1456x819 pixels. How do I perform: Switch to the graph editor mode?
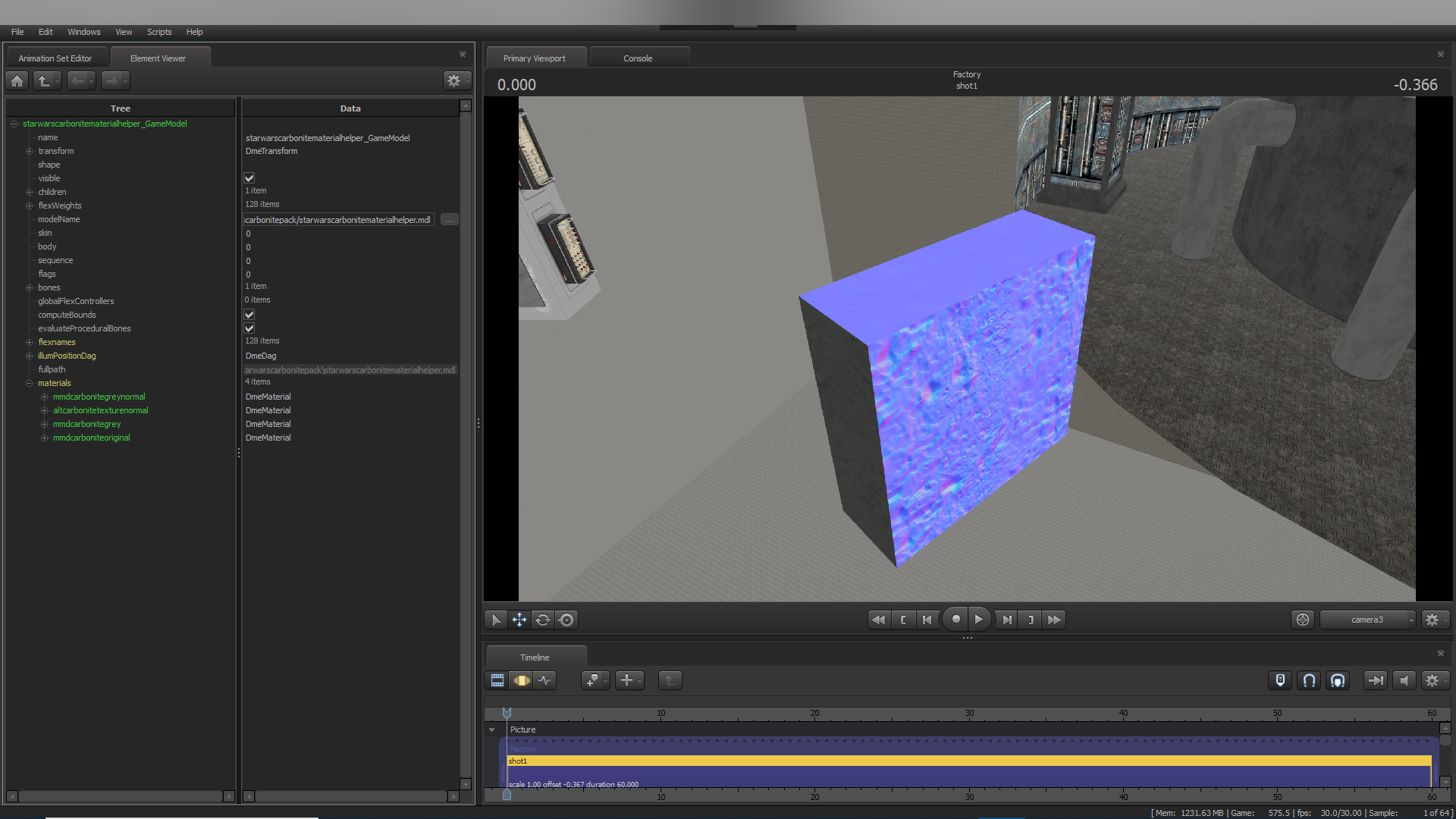[545, 681]
